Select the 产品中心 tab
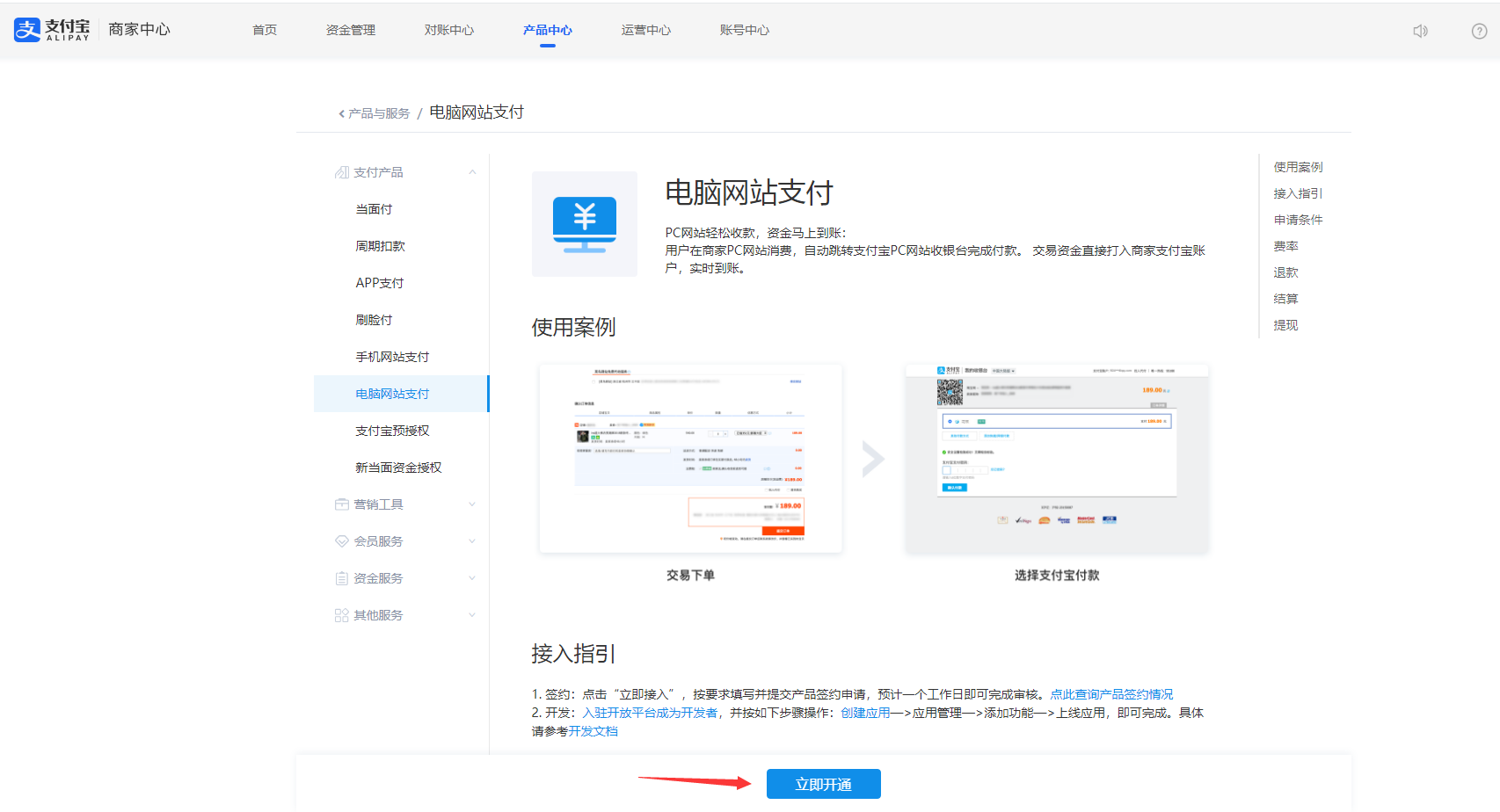Screen dimensions: 1500x812 click(548, 30)
